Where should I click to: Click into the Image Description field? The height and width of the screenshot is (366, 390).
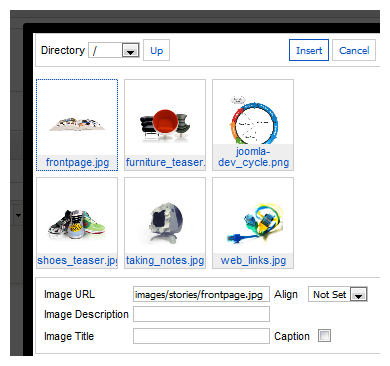201,314
